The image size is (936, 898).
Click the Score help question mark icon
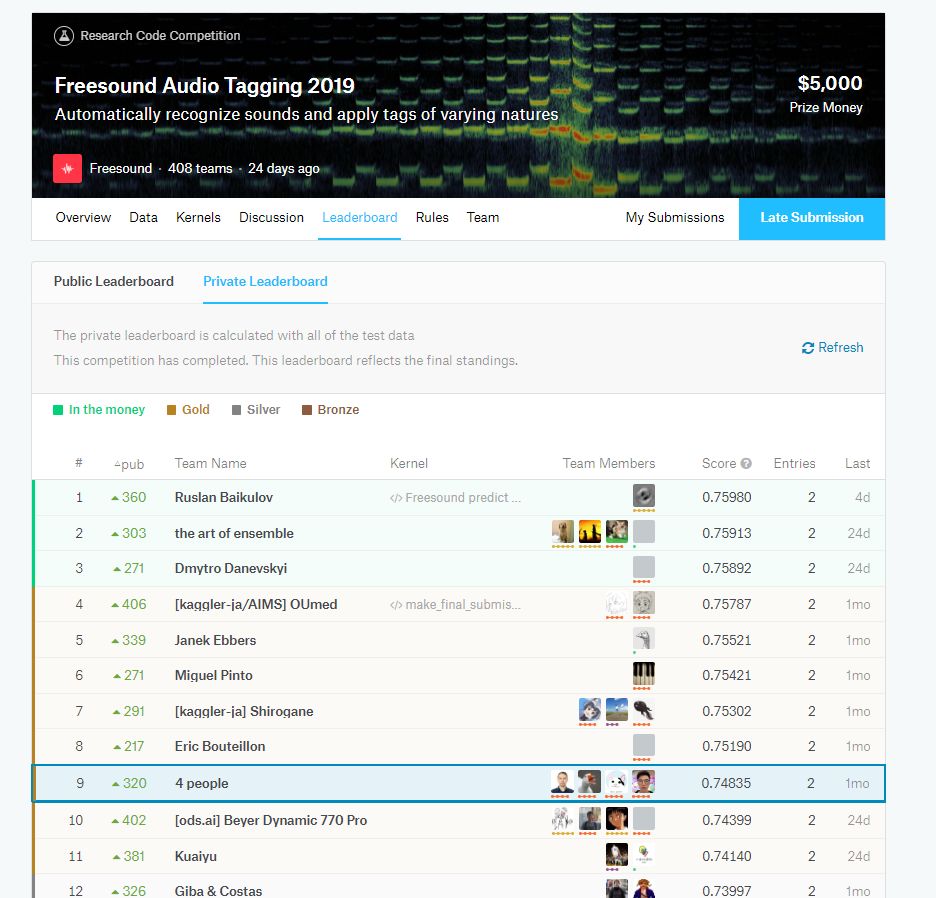tap(746, 463)
